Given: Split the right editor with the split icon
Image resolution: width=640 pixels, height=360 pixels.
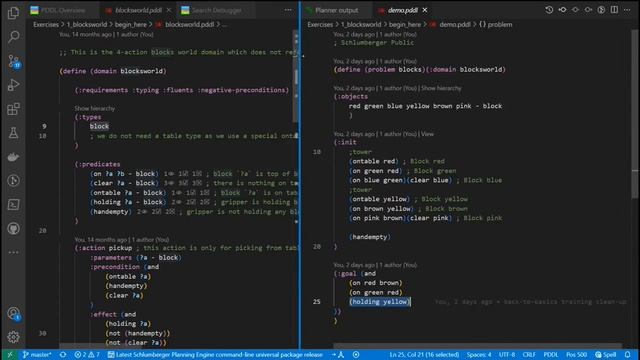Looking at the screenshot, I should coord(614,10).
